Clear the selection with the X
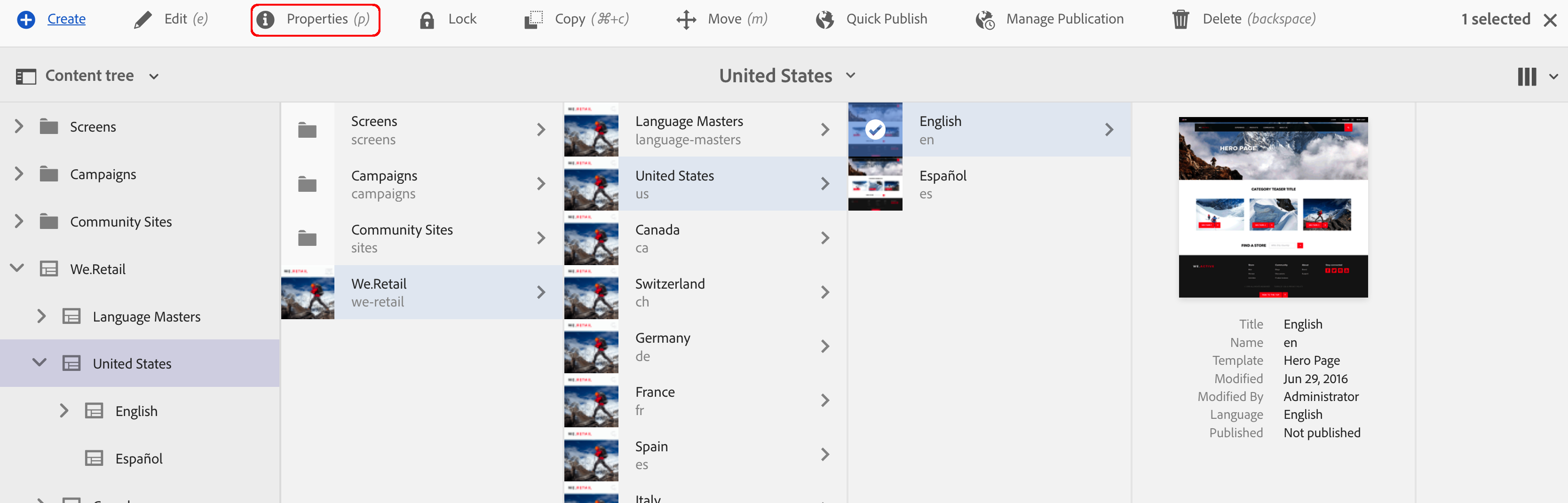The image size is (1568, 503). pyautogui.click(x=1550, y=20)
